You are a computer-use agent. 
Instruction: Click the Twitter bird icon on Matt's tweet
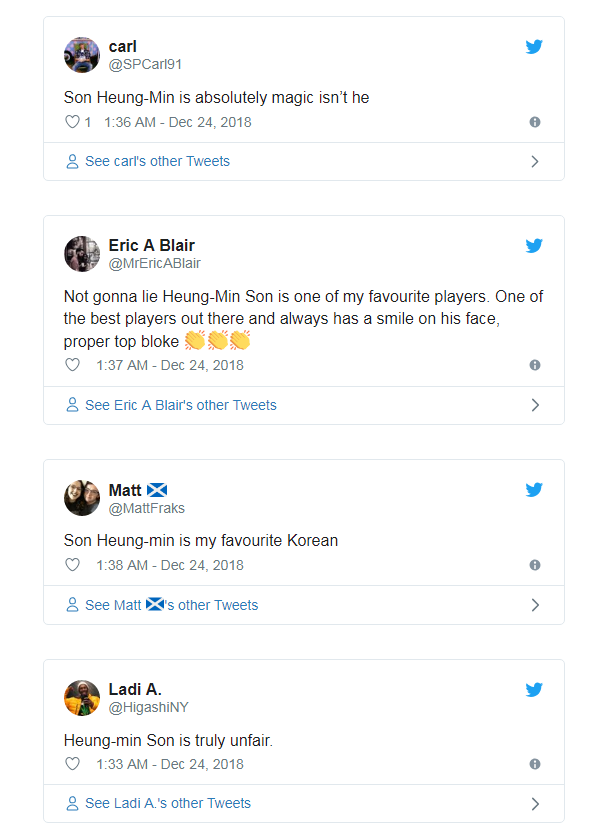(x=534, y=489)
